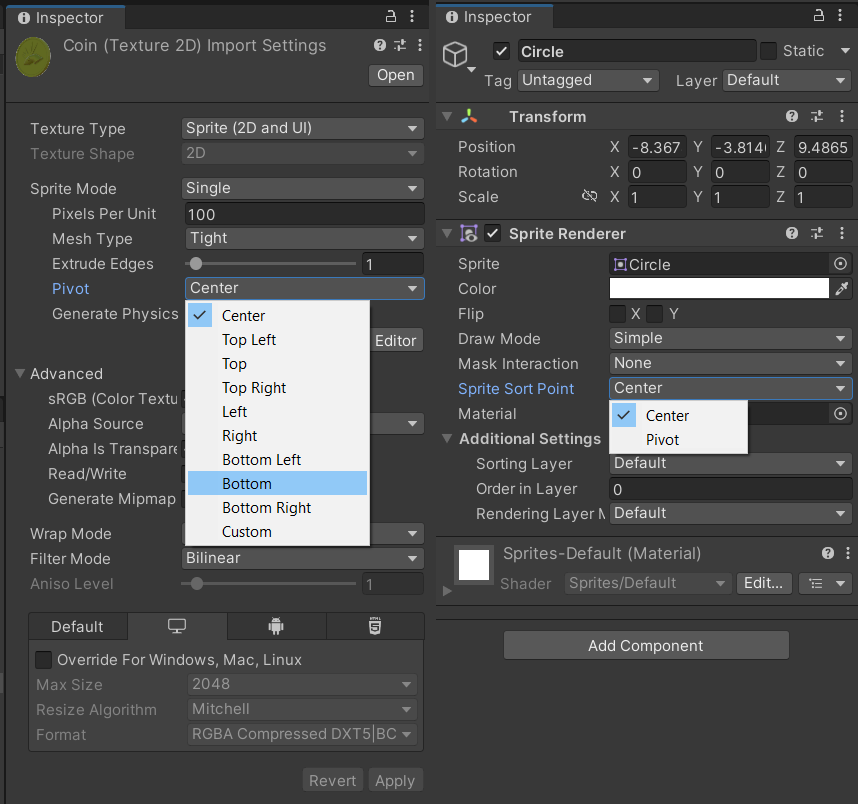Open Sprite Renderer presets icon
This screenshot has height=804, width=858.
tap(817, 234)
